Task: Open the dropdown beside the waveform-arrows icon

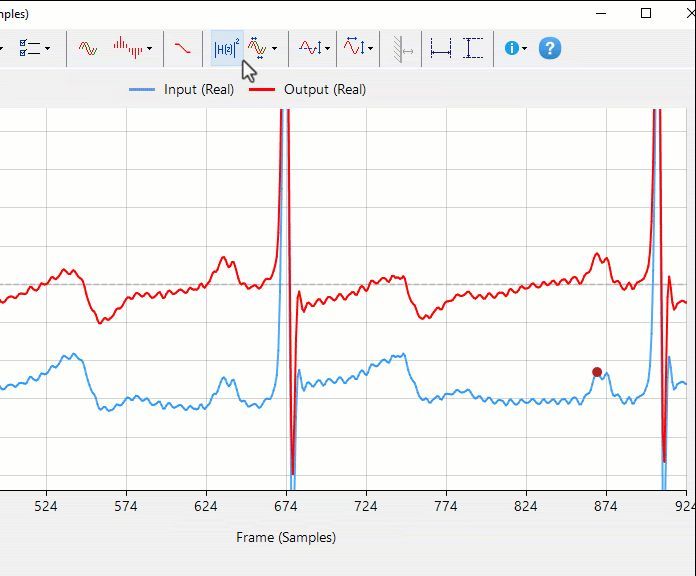Action: point(275,48)
